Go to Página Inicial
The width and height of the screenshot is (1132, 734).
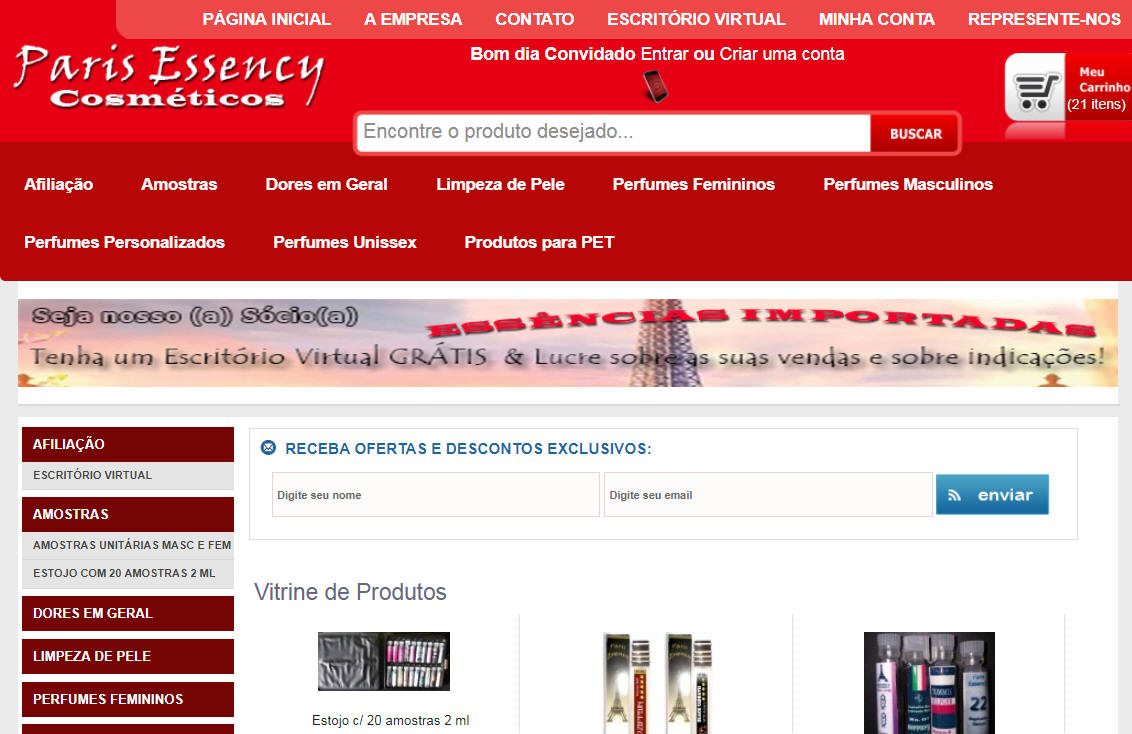[x=266, y=19]
